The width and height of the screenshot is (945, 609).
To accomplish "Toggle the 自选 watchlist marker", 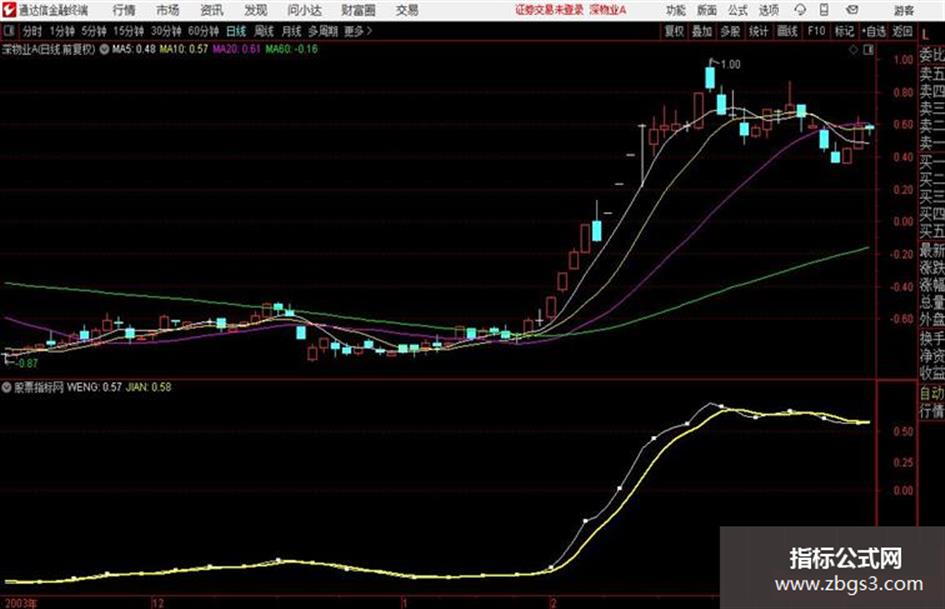I will click(x=874, y=31).
